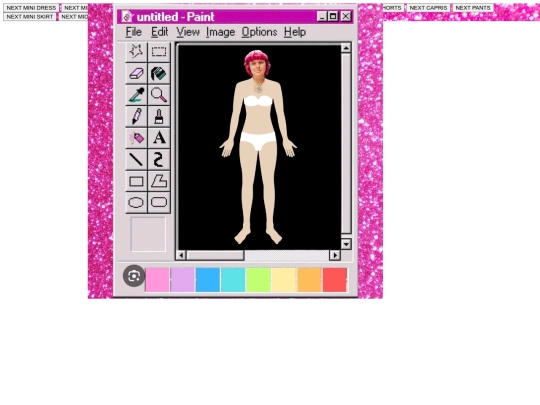Select the rectangular Select tool
540x405 pixels.
[159, 52]
